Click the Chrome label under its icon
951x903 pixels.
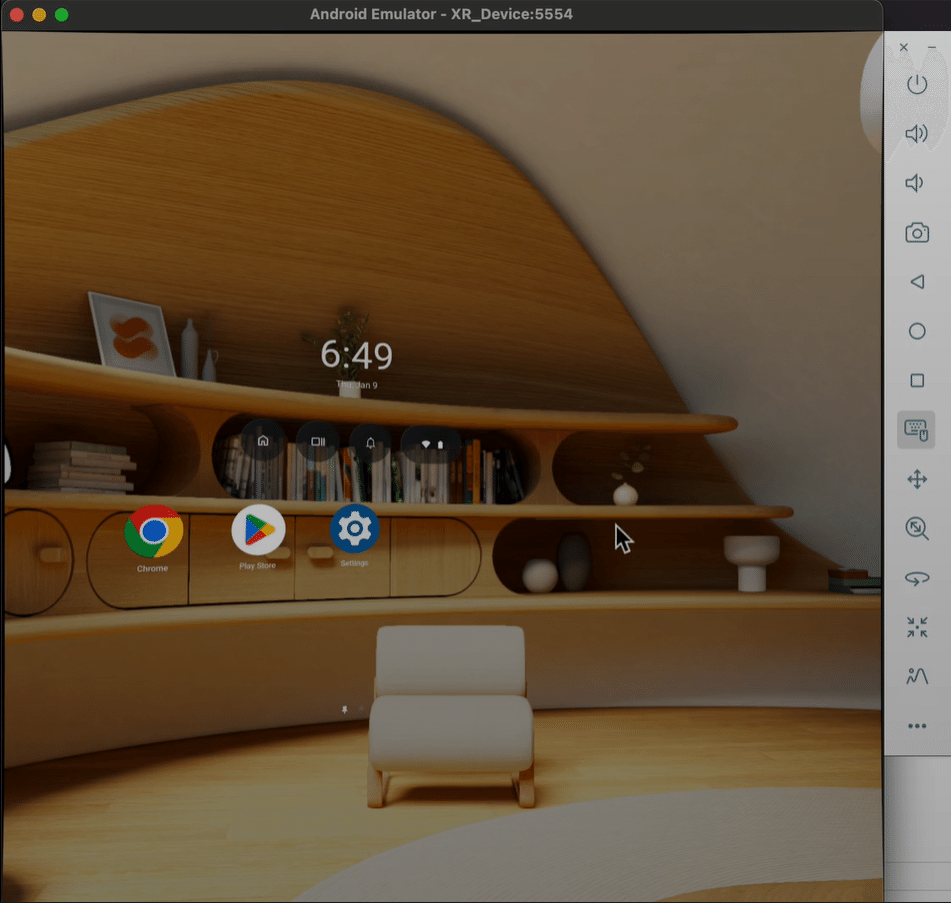[152, 568]
